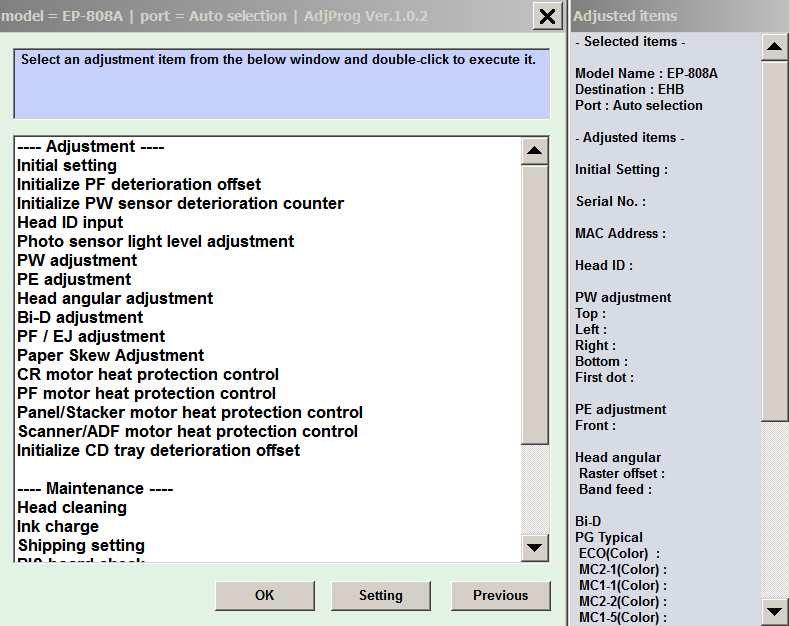Click 'Band feed :' entry
Viewport: 790px width, 626px height.
(x=615, y=490)
